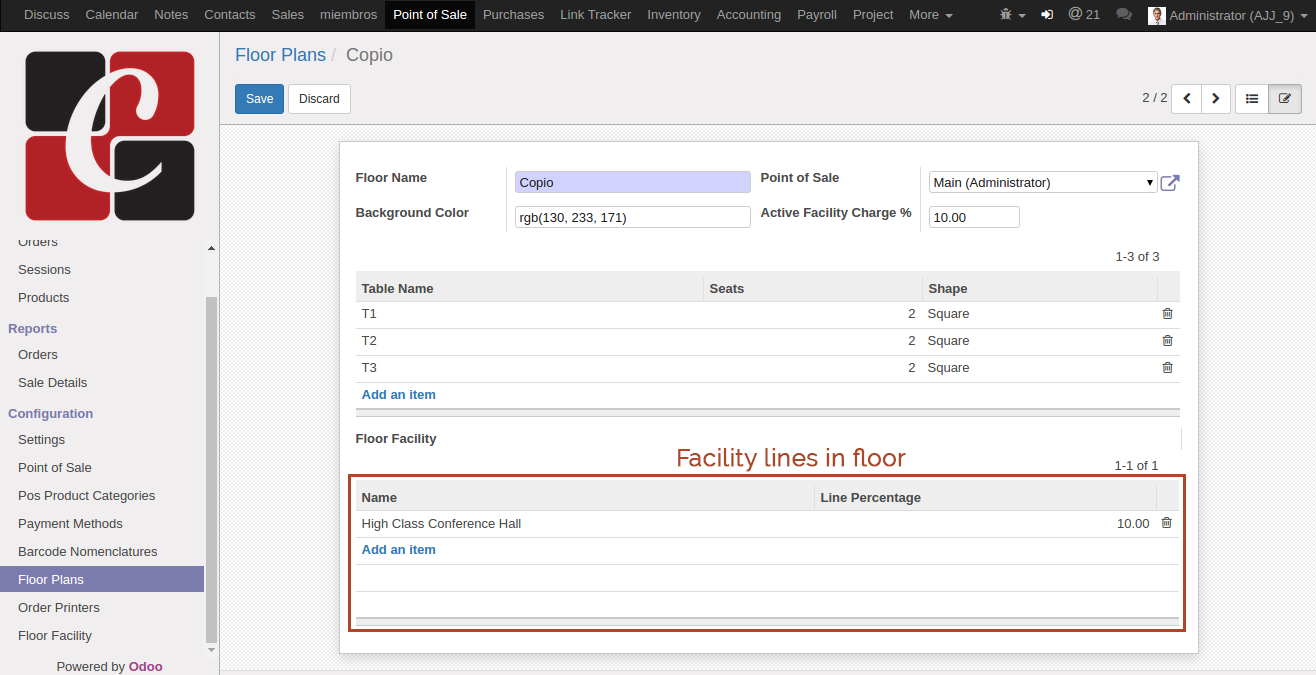The image size is (1316, 675).
Task: Open Point of Sale configuration in sidebar
Action: pyautogui.click(x=55, y=468)
